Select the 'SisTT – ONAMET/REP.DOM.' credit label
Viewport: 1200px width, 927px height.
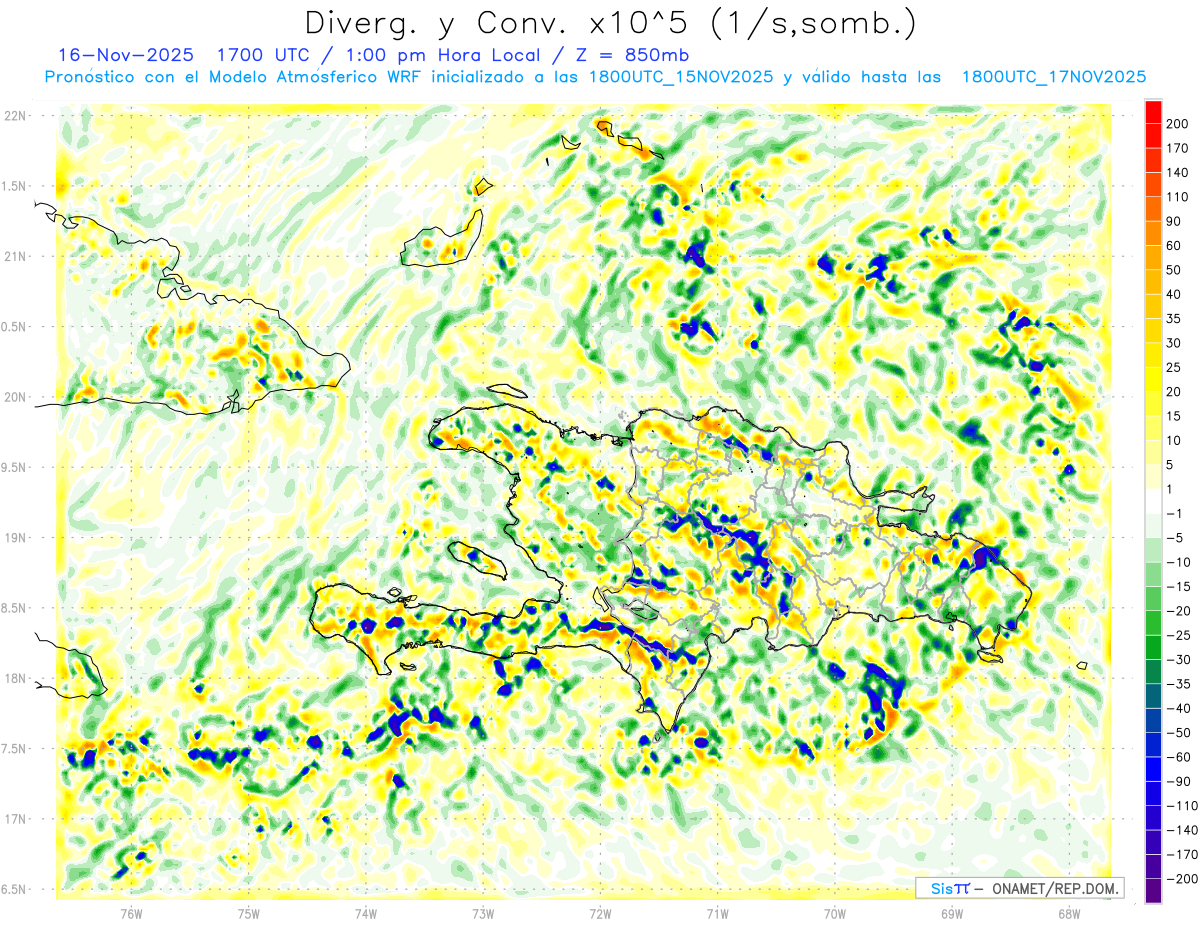point(1019,888)
